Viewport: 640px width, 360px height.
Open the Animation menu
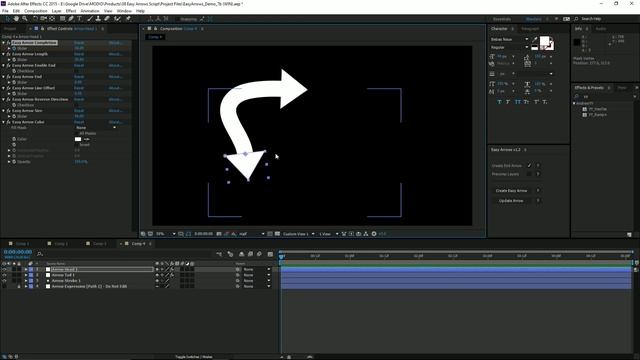click(90, 11)
